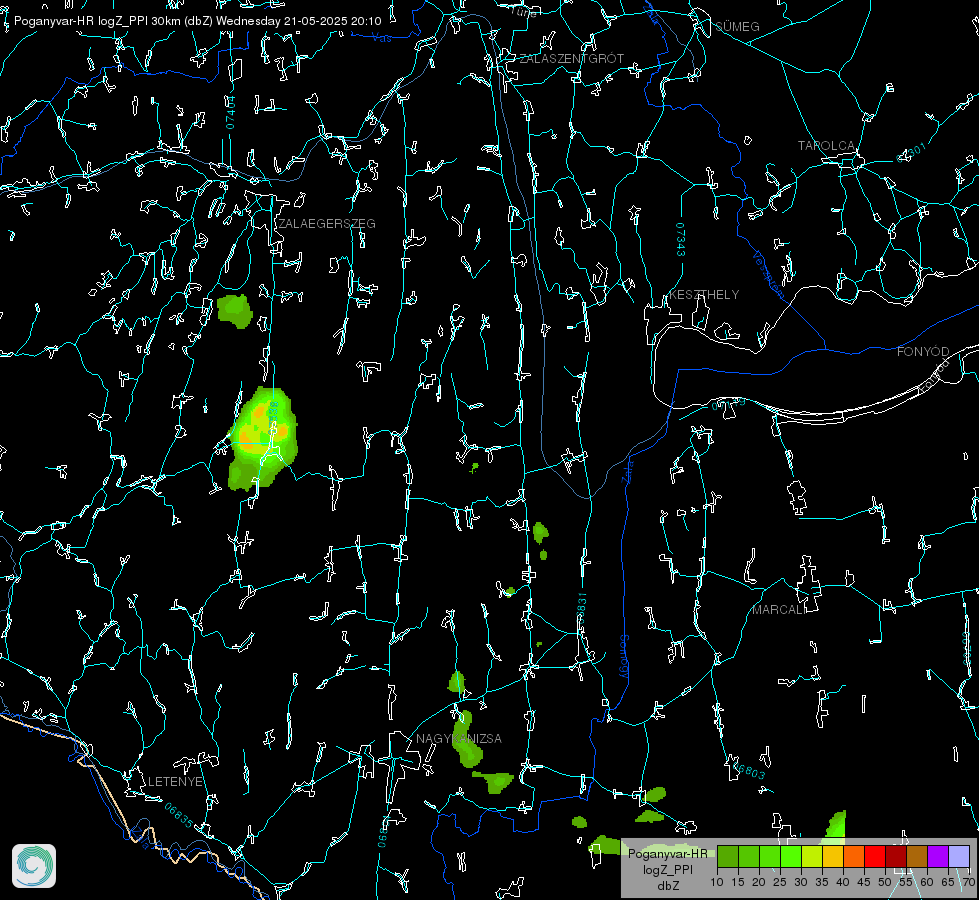
Task: Click the 07404 road number label
Action: coord(230,112)
